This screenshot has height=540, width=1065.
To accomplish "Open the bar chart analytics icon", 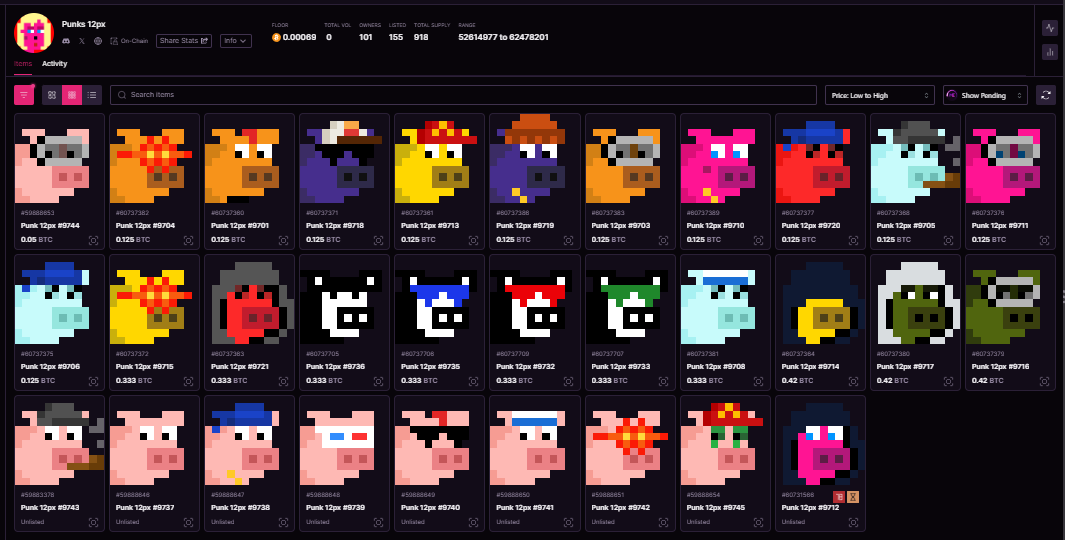I will (1049, 52).
